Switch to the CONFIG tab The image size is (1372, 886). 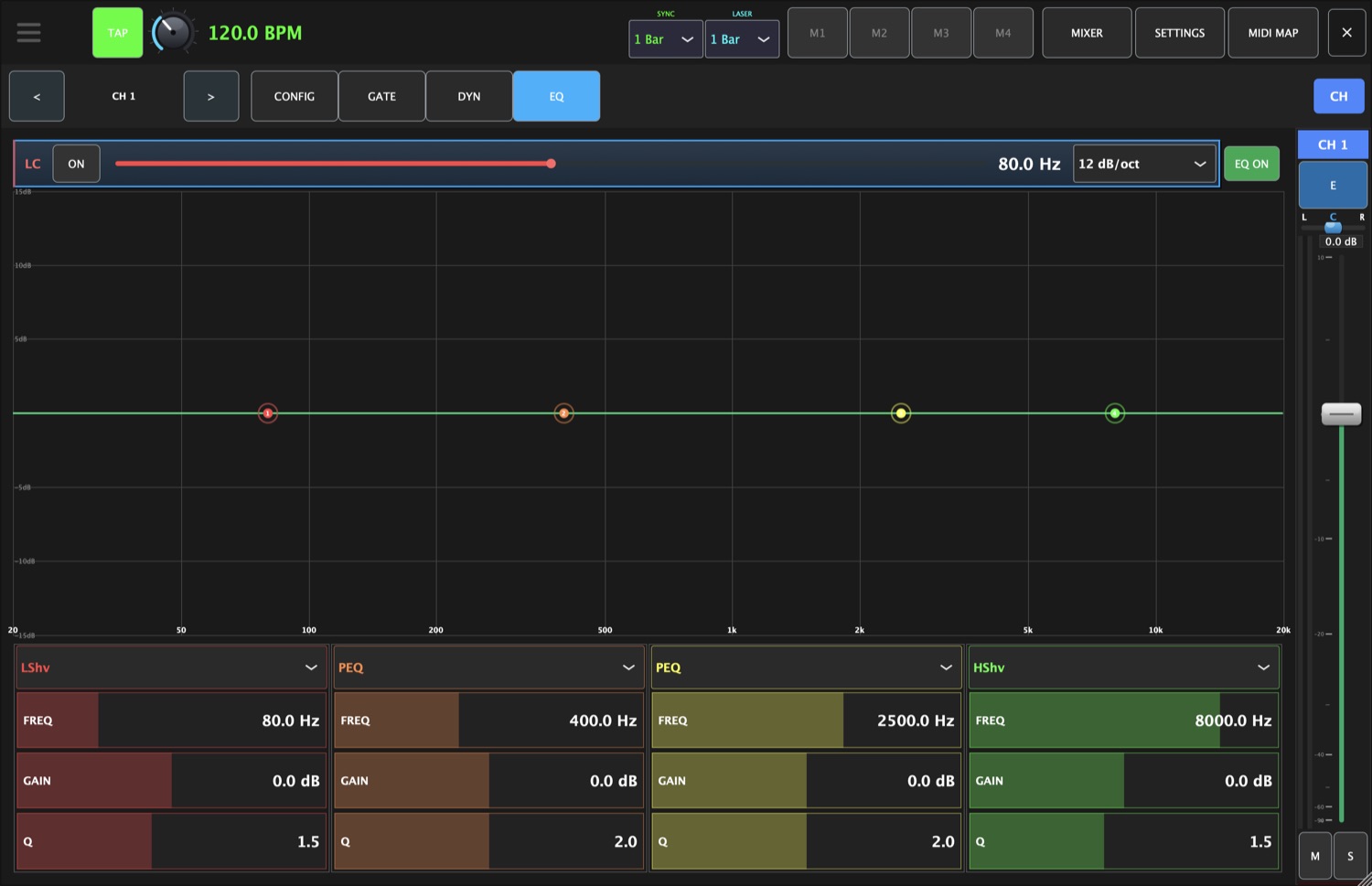click(295, 96)
